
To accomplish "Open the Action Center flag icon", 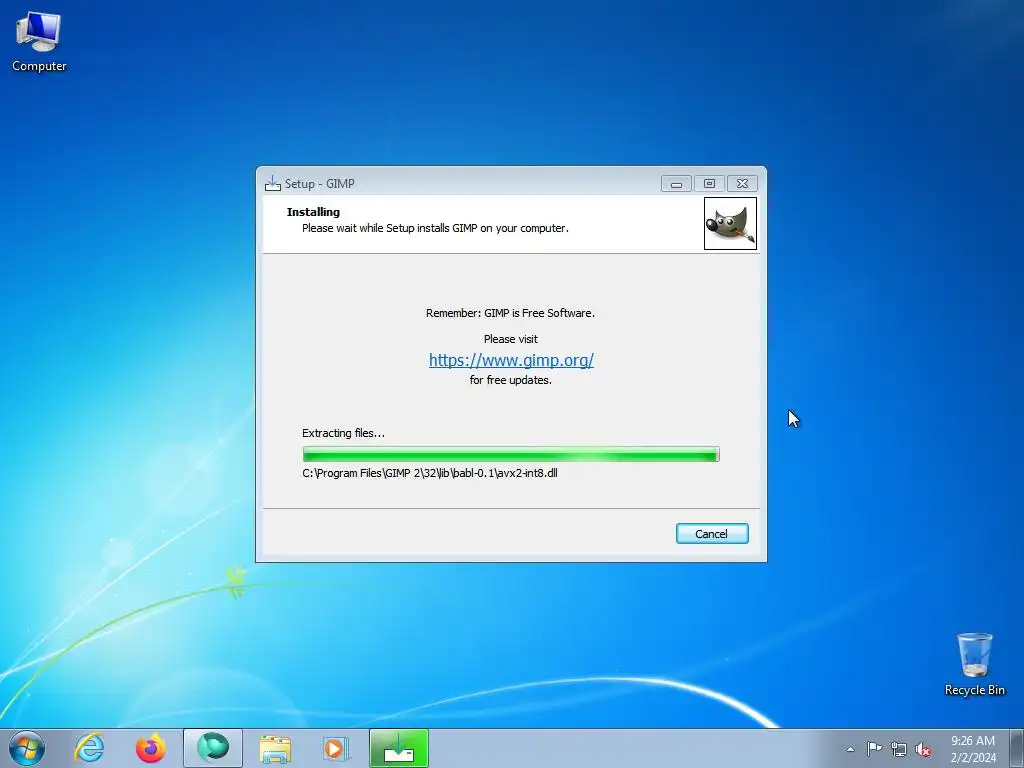I will [874, 748].
